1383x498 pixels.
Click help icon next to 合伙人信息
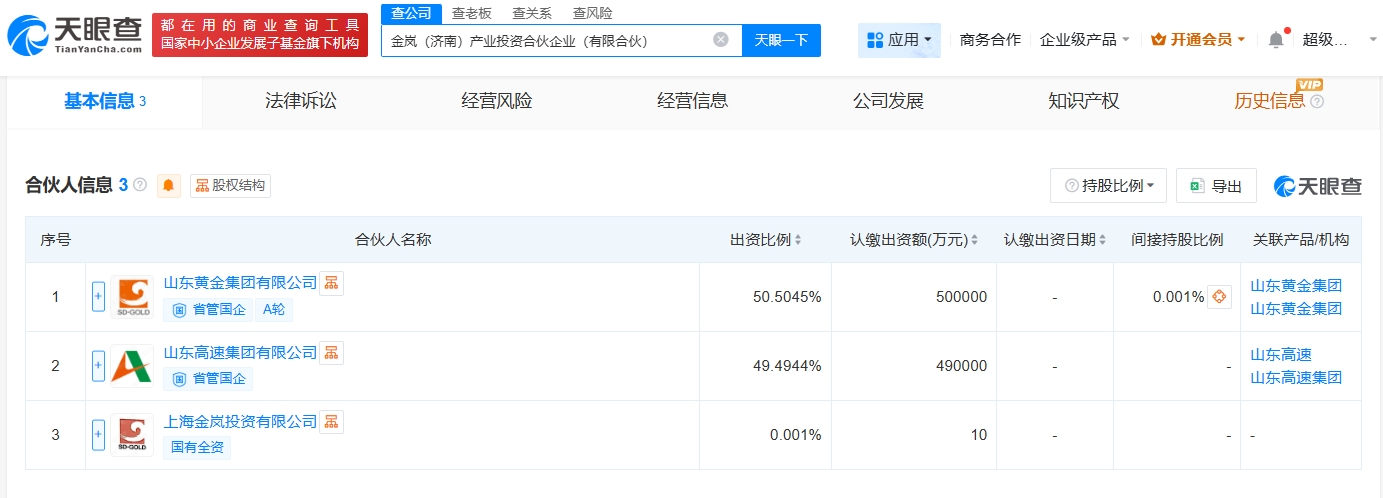pos(140,185)
